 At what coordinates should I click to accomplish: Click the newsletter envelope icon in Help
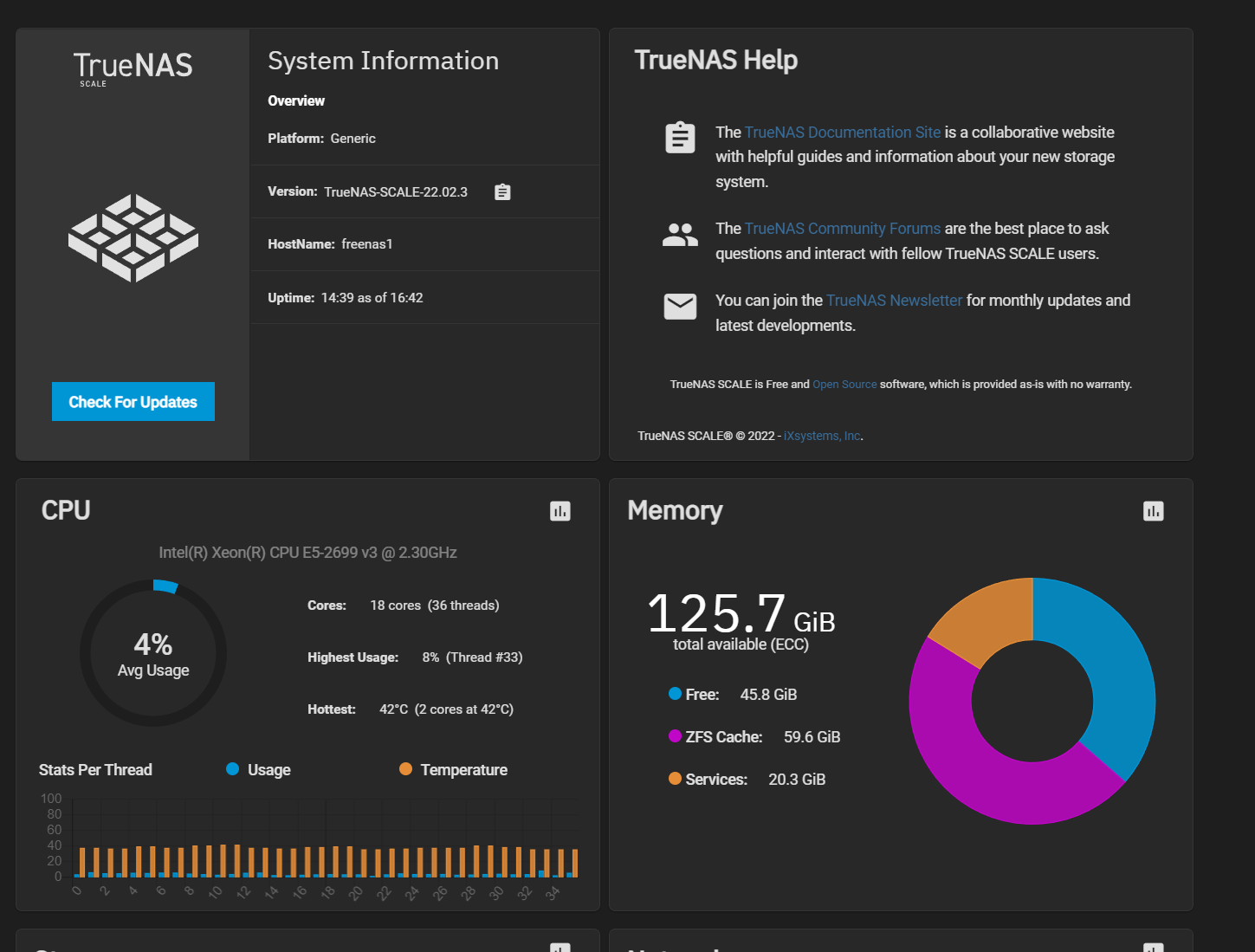pos(680,307)
